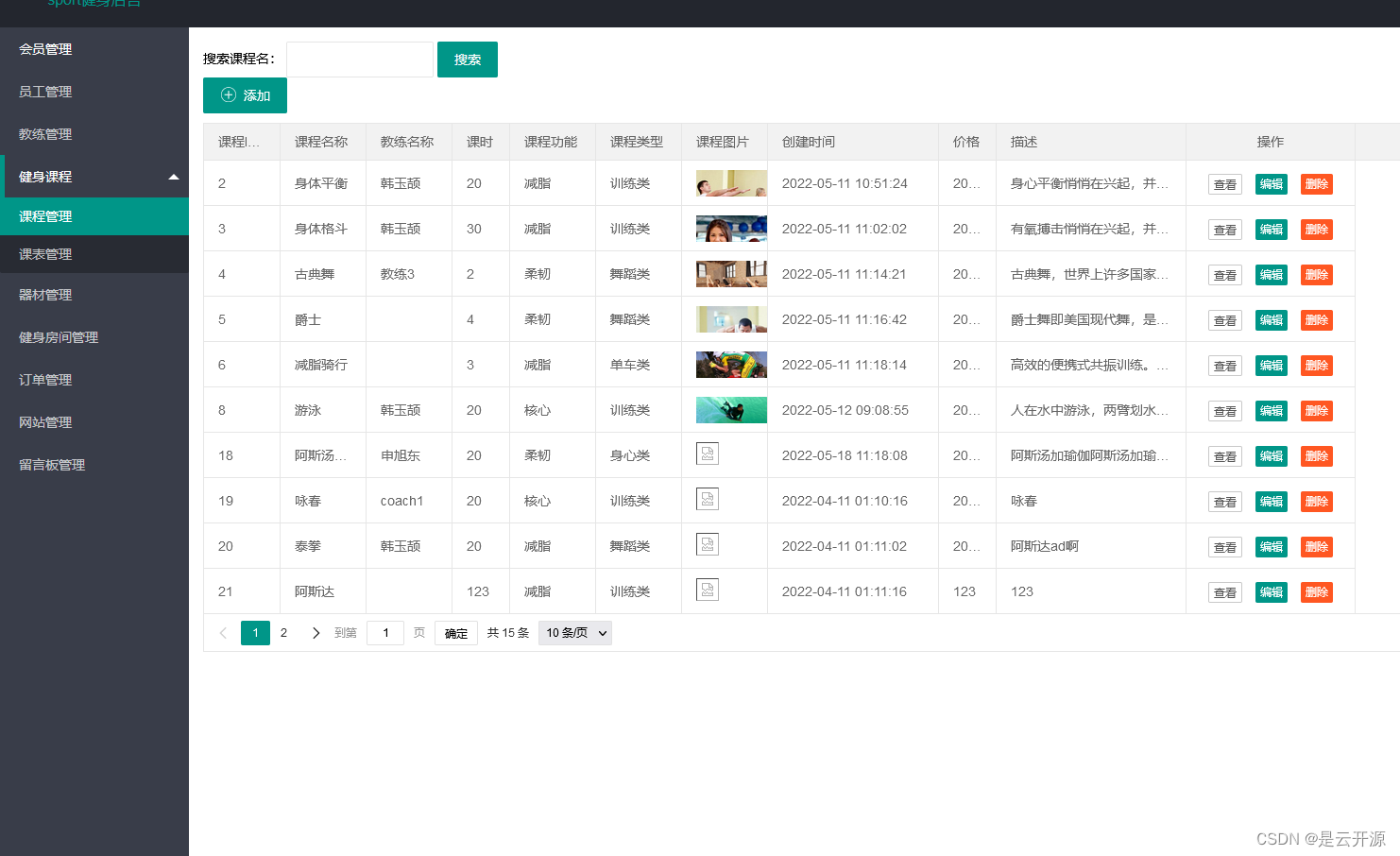The image size is (1400, 856).
Task: Collapse the 健身课程 menu arrow
Action: pyautogui.click(x=174, y=177)
